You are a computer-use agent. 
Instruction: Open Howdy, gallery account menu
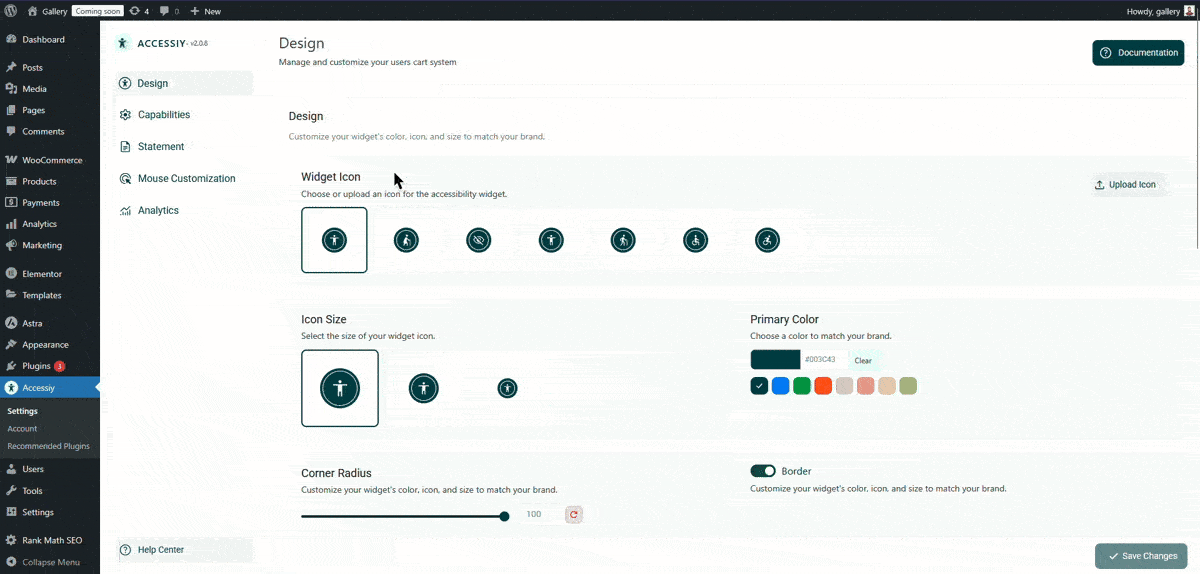(x=1160, y=11)
